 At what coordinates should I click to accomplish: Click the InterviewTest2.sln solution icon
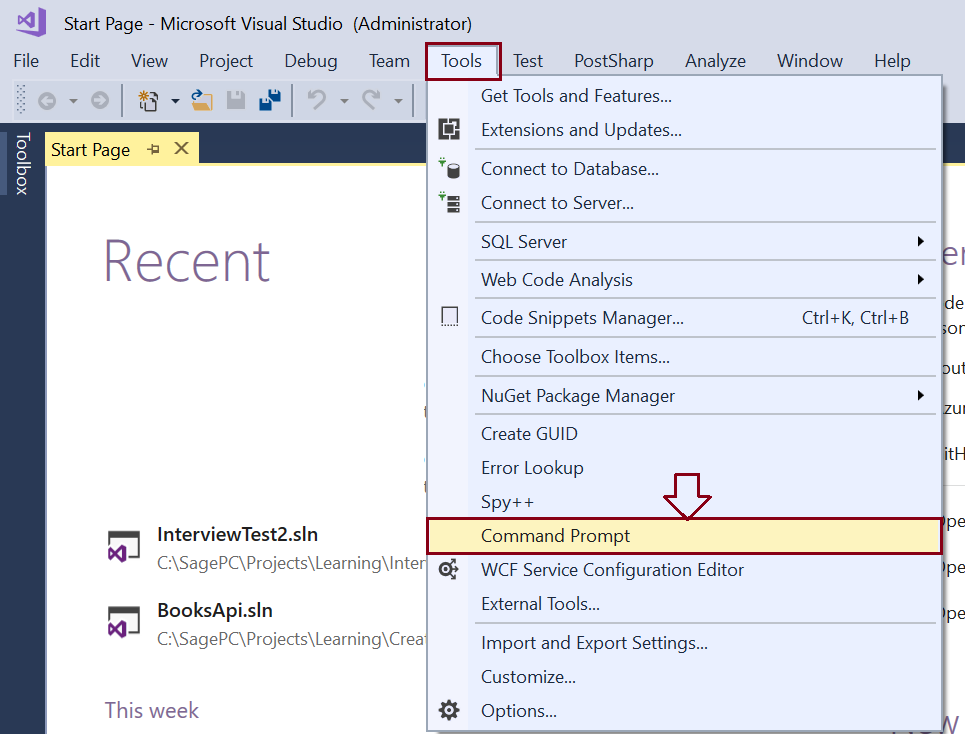tap(124, 547)
